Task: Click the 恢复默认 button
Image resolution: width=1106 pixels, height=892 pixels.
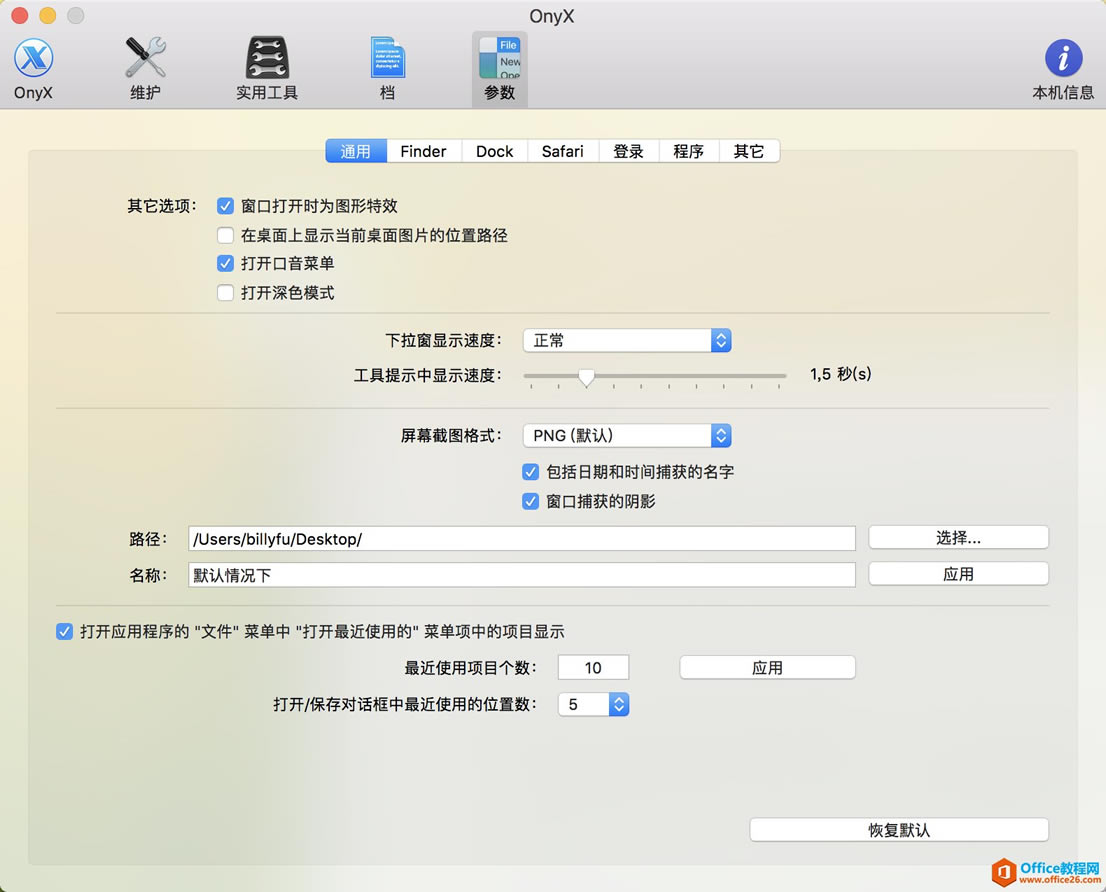Action: click(x=899, y=830)
